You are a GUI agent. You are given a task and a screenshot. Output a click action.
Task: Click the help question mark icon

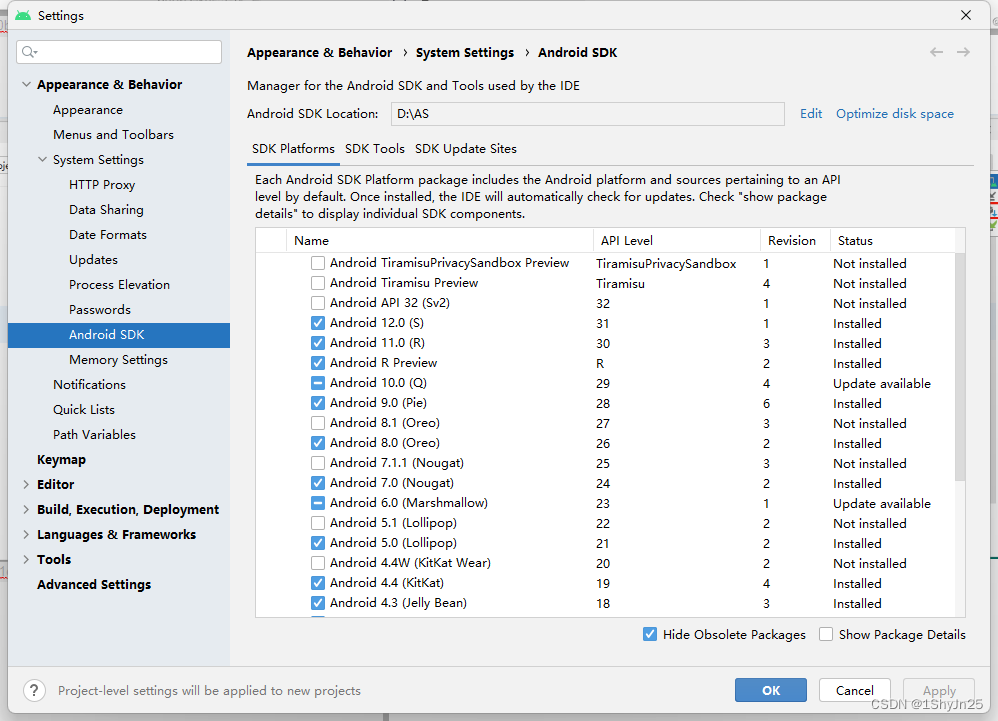coord(34,690)
